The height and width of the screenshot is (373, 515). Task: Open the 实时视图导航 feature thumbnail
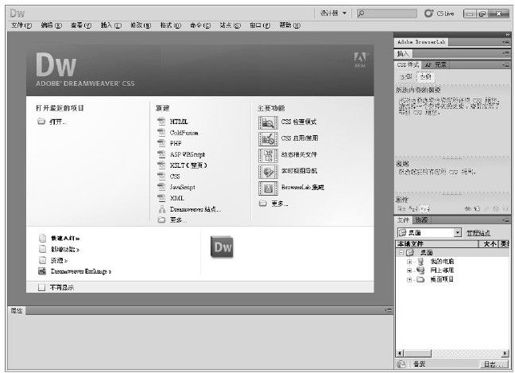(268, 171)
